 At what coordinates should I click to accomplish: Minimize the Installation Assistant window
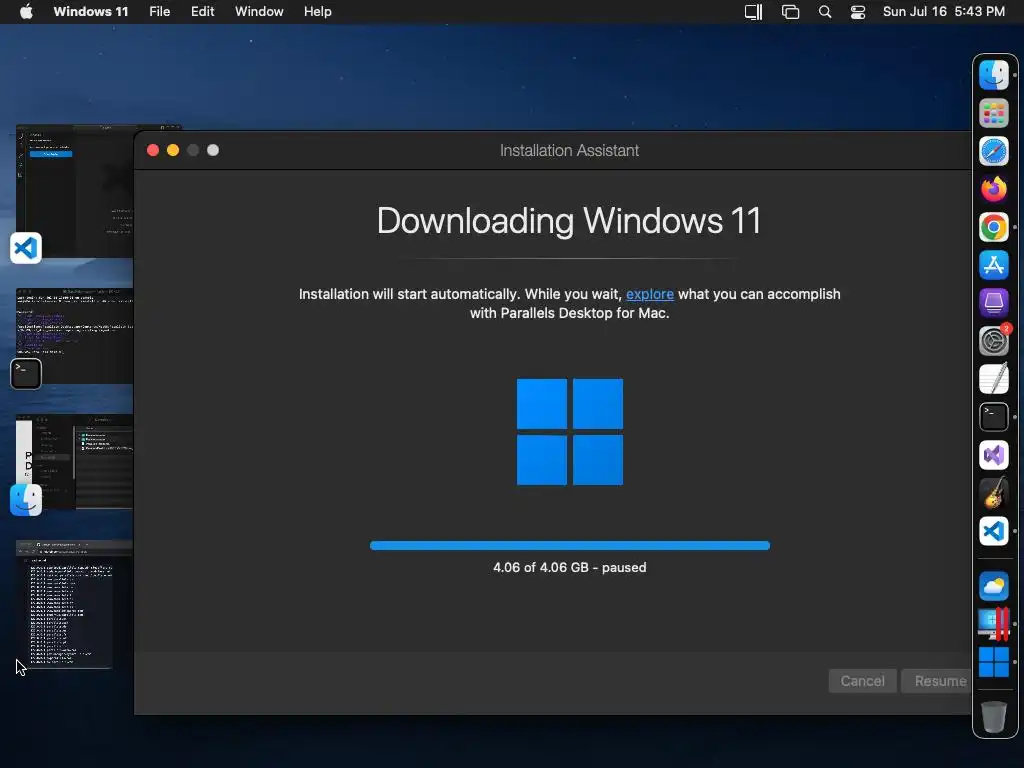pos(173,150)
